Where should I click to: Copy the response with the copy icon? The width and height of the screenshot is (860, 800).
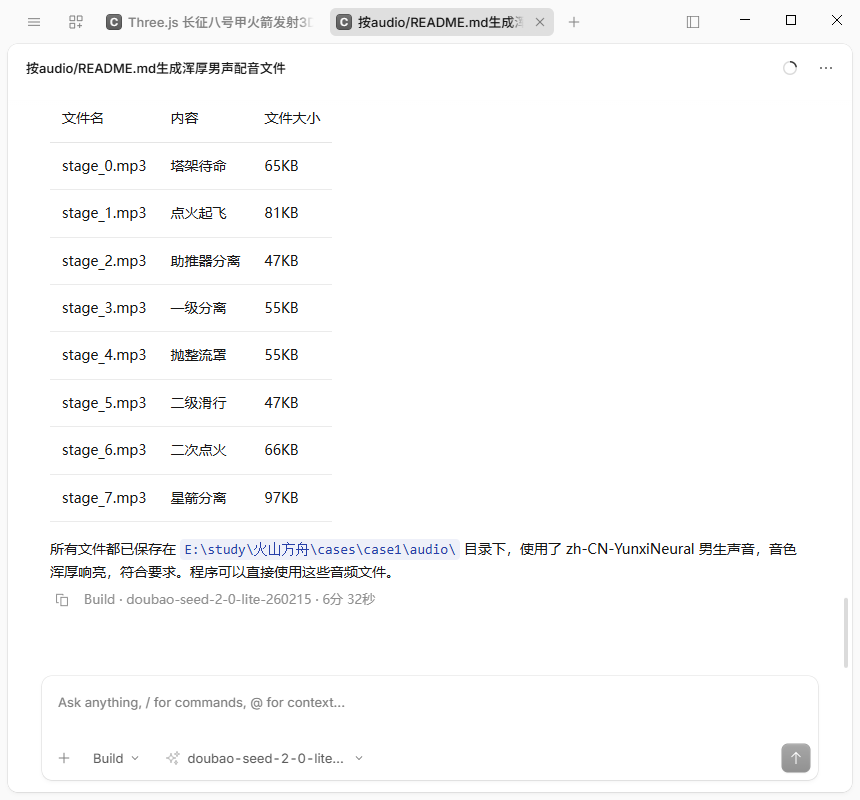coord(62,600)
